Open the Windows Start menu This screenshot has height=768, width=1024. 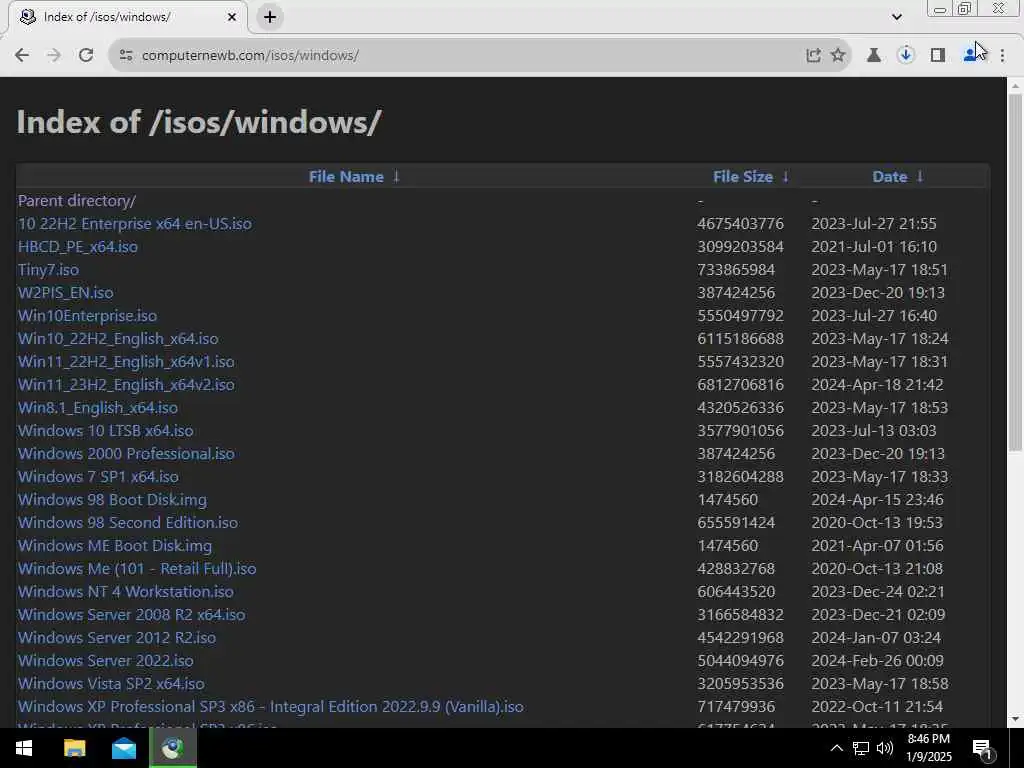(24, 748)
